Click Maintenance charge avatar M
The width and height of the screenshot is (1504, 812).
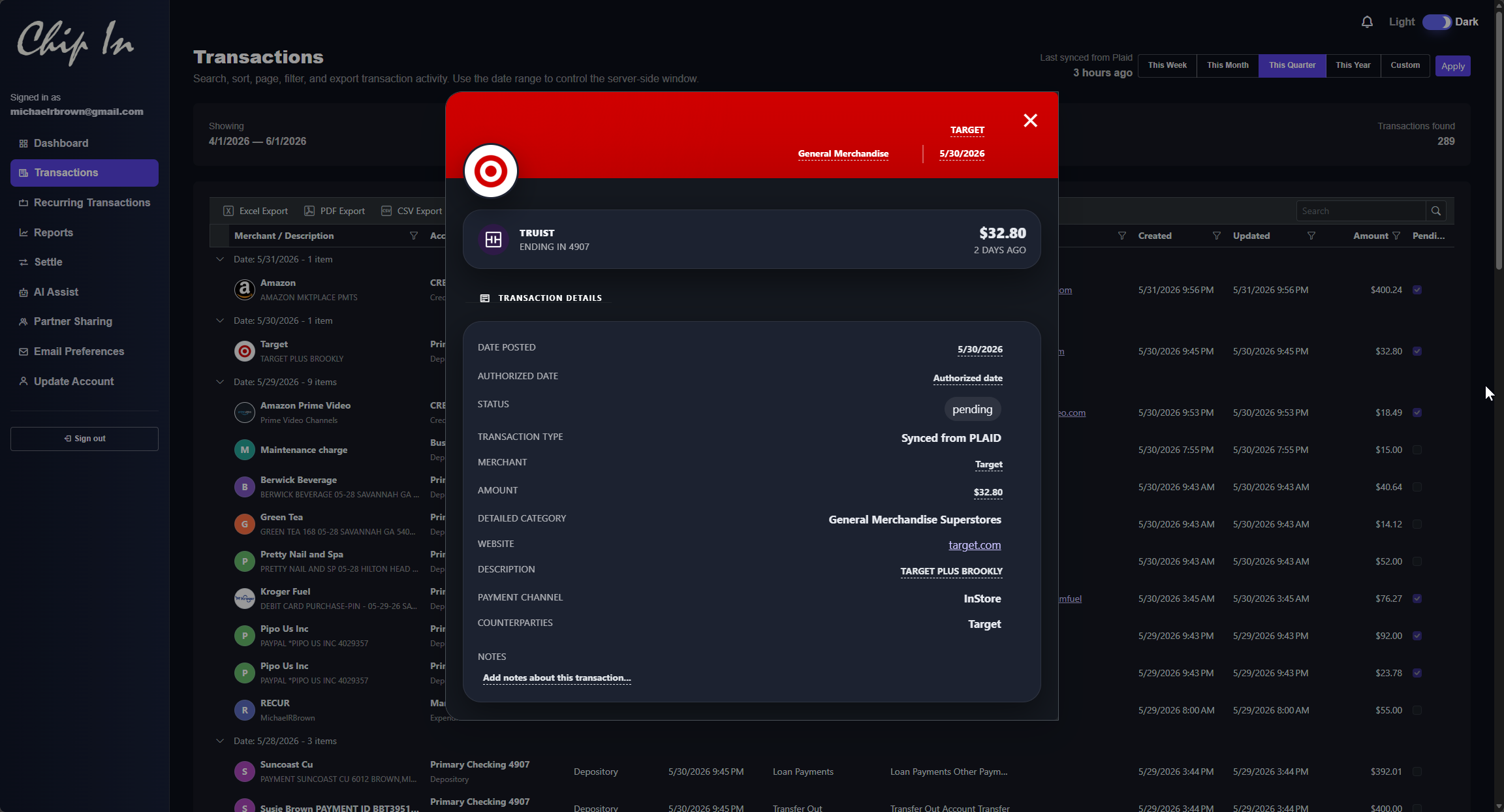click(245, 450)
